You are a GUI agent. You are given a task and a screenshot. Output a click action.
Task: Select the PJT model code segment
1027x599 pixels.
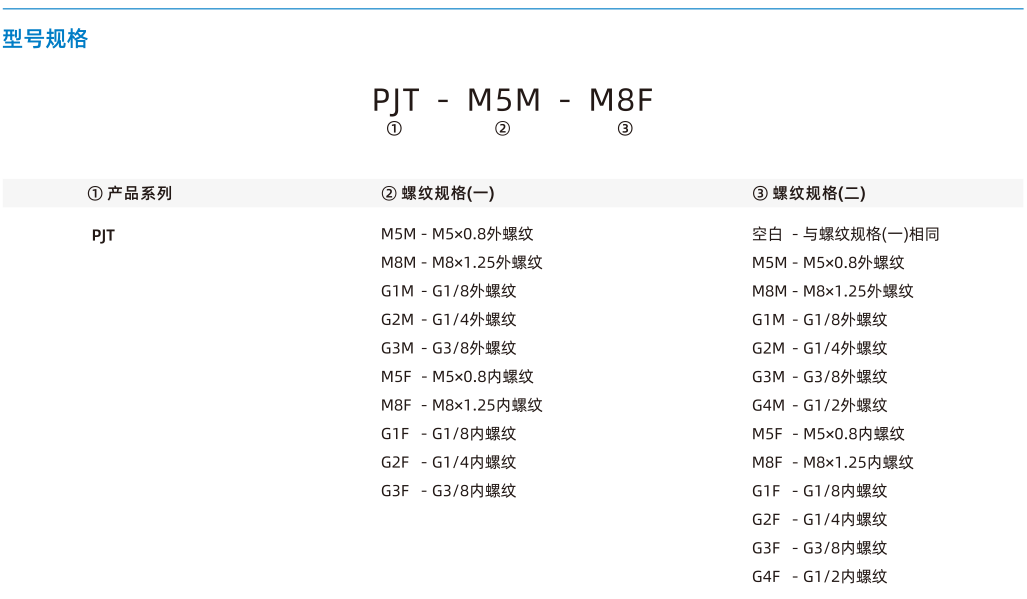(x=396, y=100)
